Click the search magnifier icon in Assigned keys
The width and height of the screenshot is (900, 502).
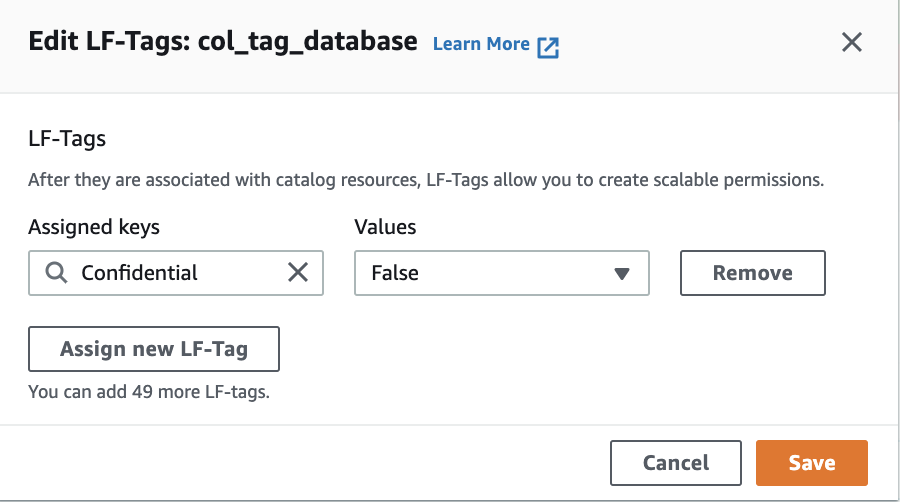coord(57,273)
